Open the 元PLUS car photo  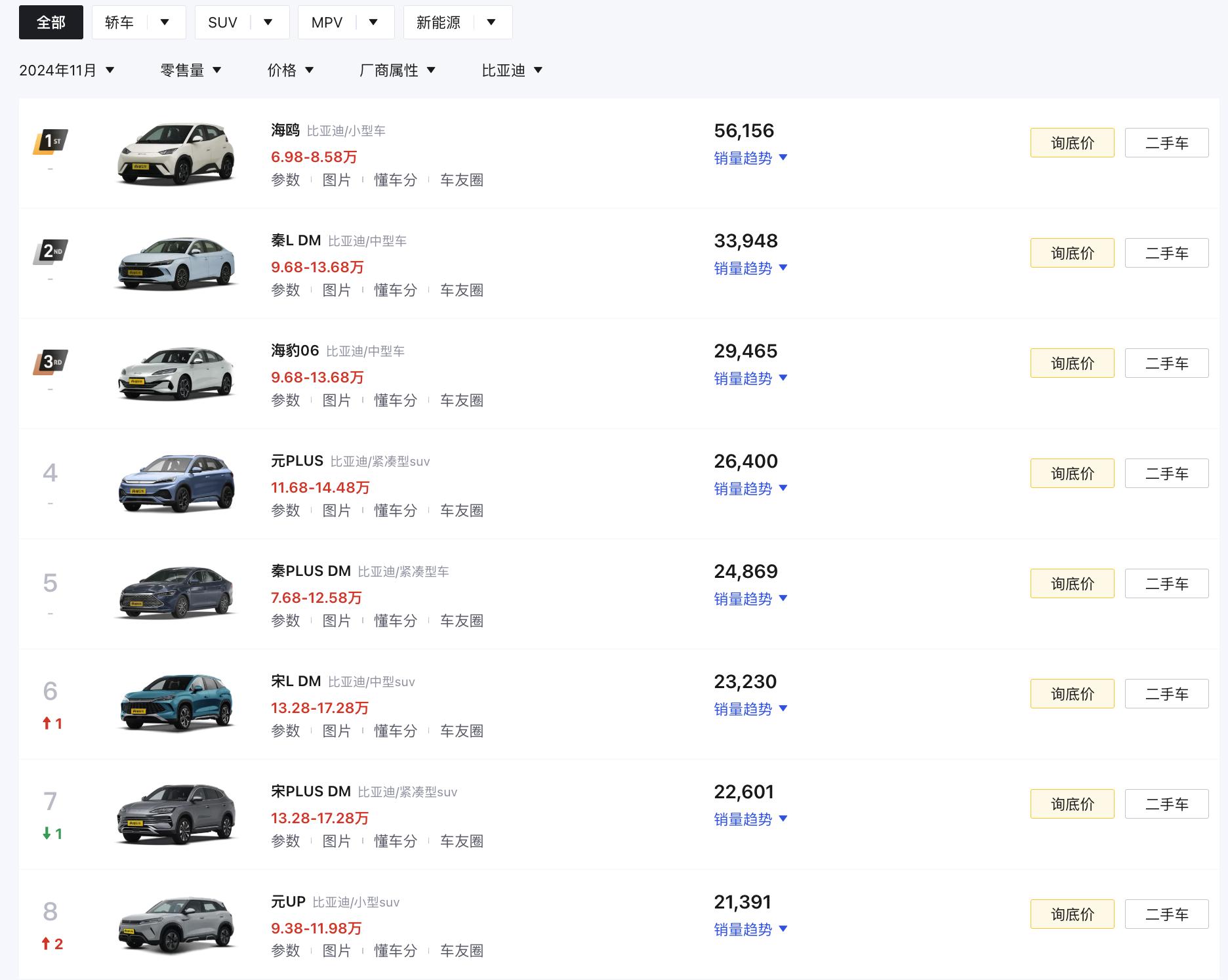(176, 484)
